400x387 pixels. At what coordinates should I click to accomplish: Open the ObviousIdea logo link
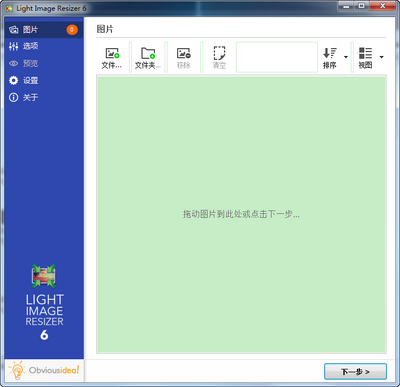(x=44, y=370)
